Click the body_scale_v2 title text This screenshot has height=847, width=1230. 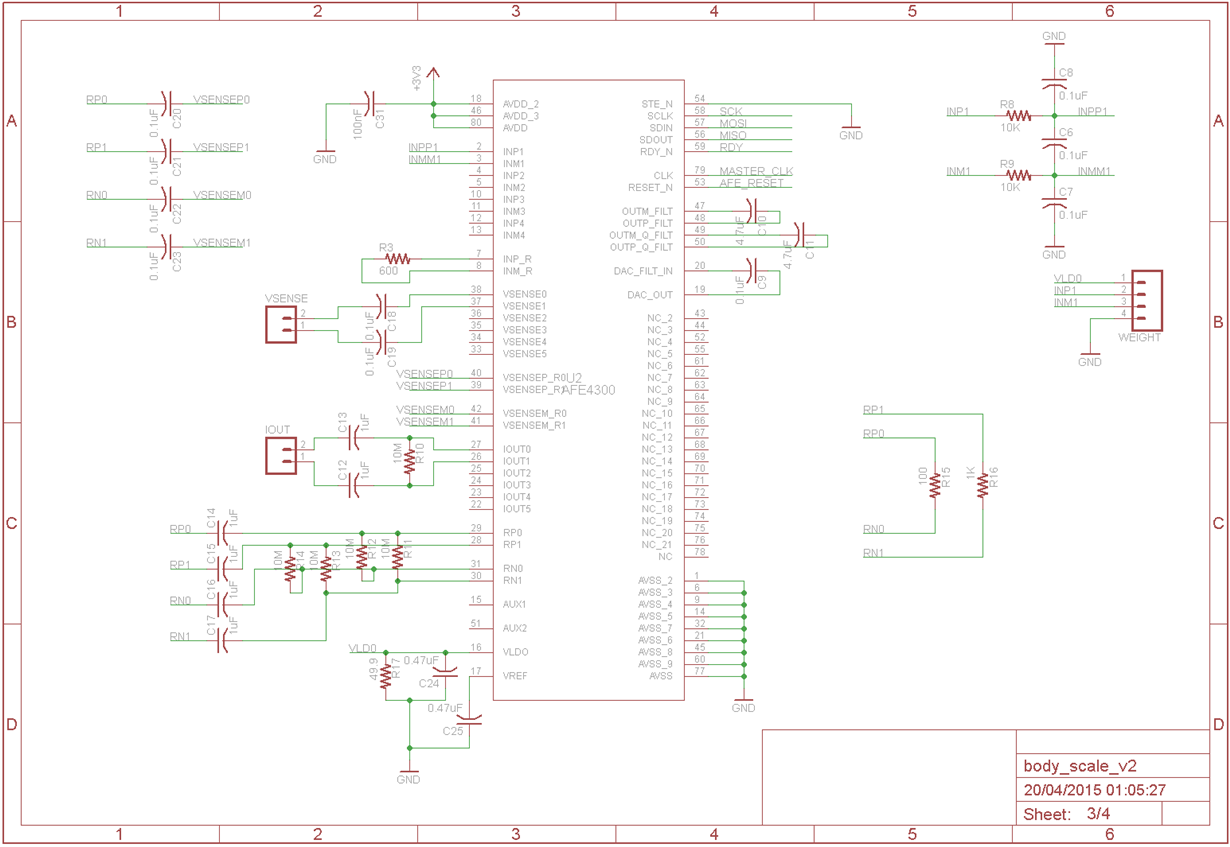1080,767
